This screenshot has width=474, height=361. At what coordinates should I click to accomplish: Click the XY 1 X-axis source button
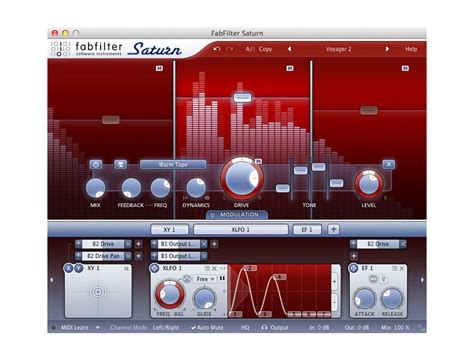click(x=68, y=268)
